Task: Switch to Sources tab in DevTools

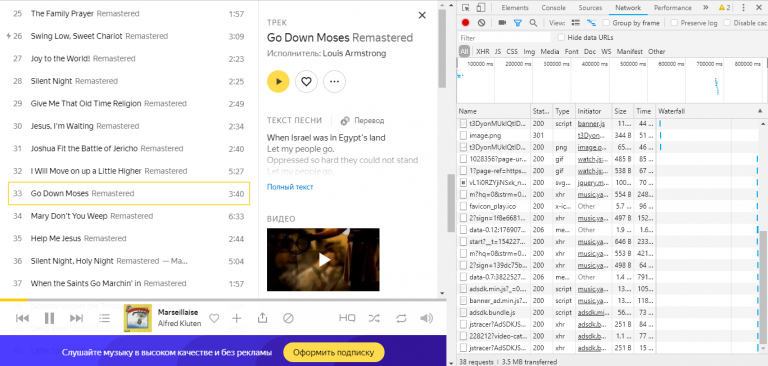Action: (x=590, y=7)
